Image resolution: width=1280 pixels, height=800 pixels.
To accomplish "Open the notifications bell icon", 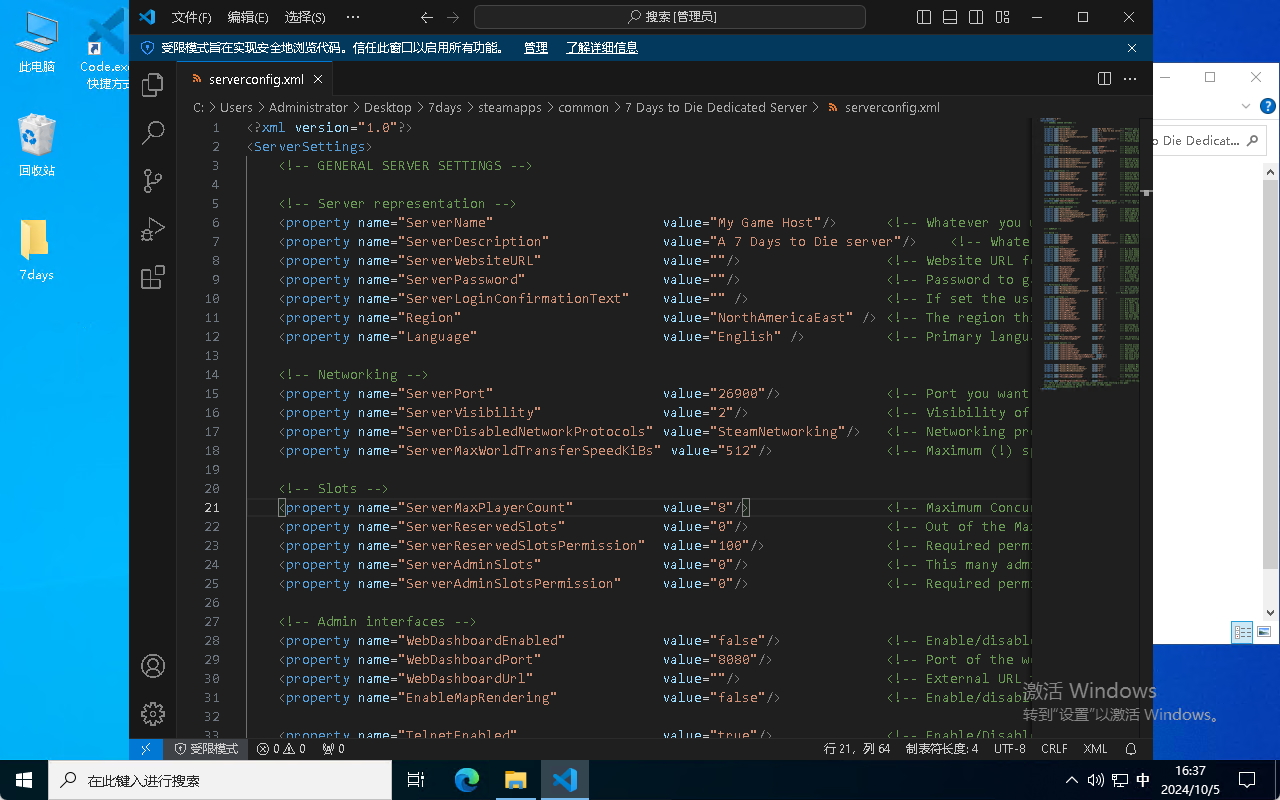I will point(1131,748).
